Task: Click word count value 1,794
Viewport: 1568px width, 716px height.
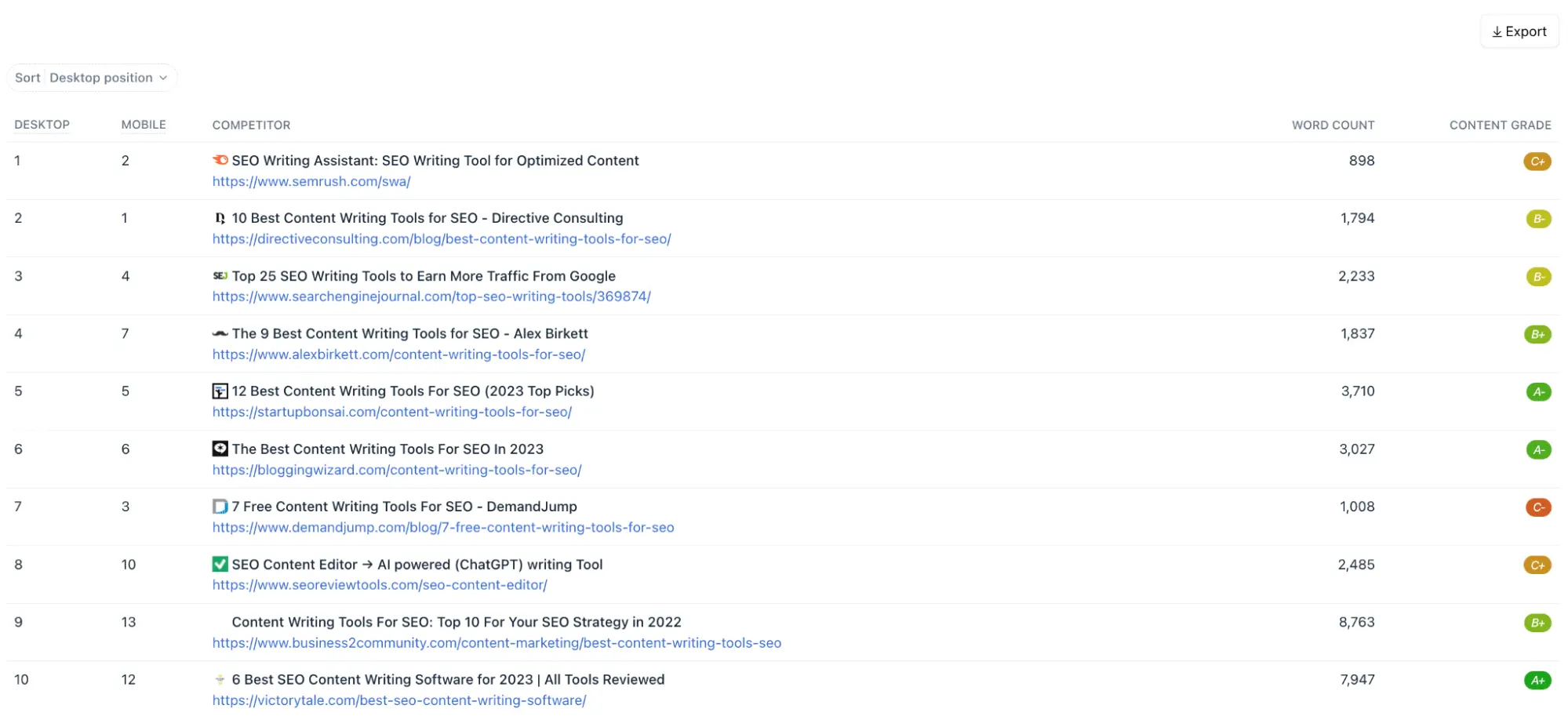Action: (x=1358, y=218)
